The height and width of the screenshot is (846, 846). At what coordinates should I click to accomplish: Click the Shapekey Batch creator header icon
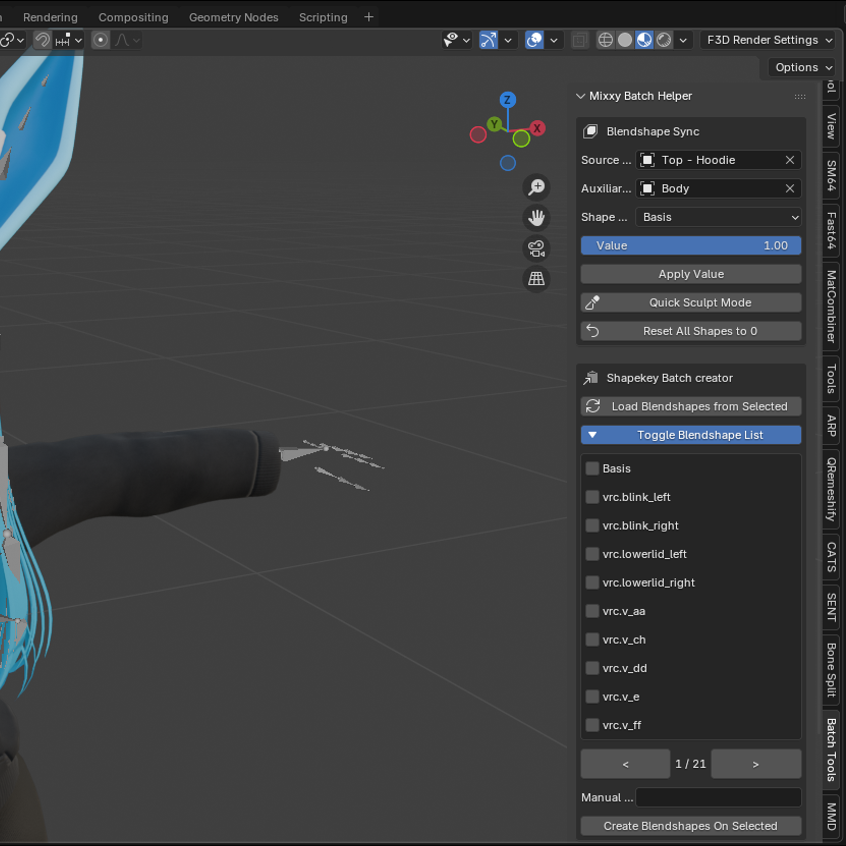[x=591, y=378]
